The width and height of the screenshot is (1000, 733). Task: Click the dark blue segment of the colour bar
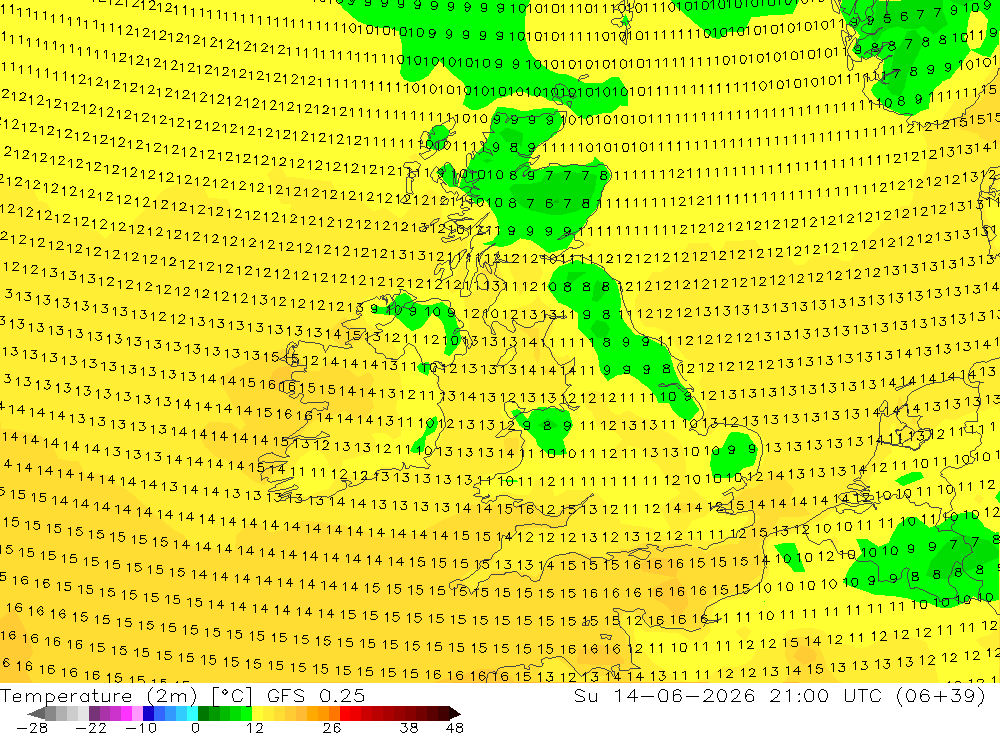click(x=148, y=713)
